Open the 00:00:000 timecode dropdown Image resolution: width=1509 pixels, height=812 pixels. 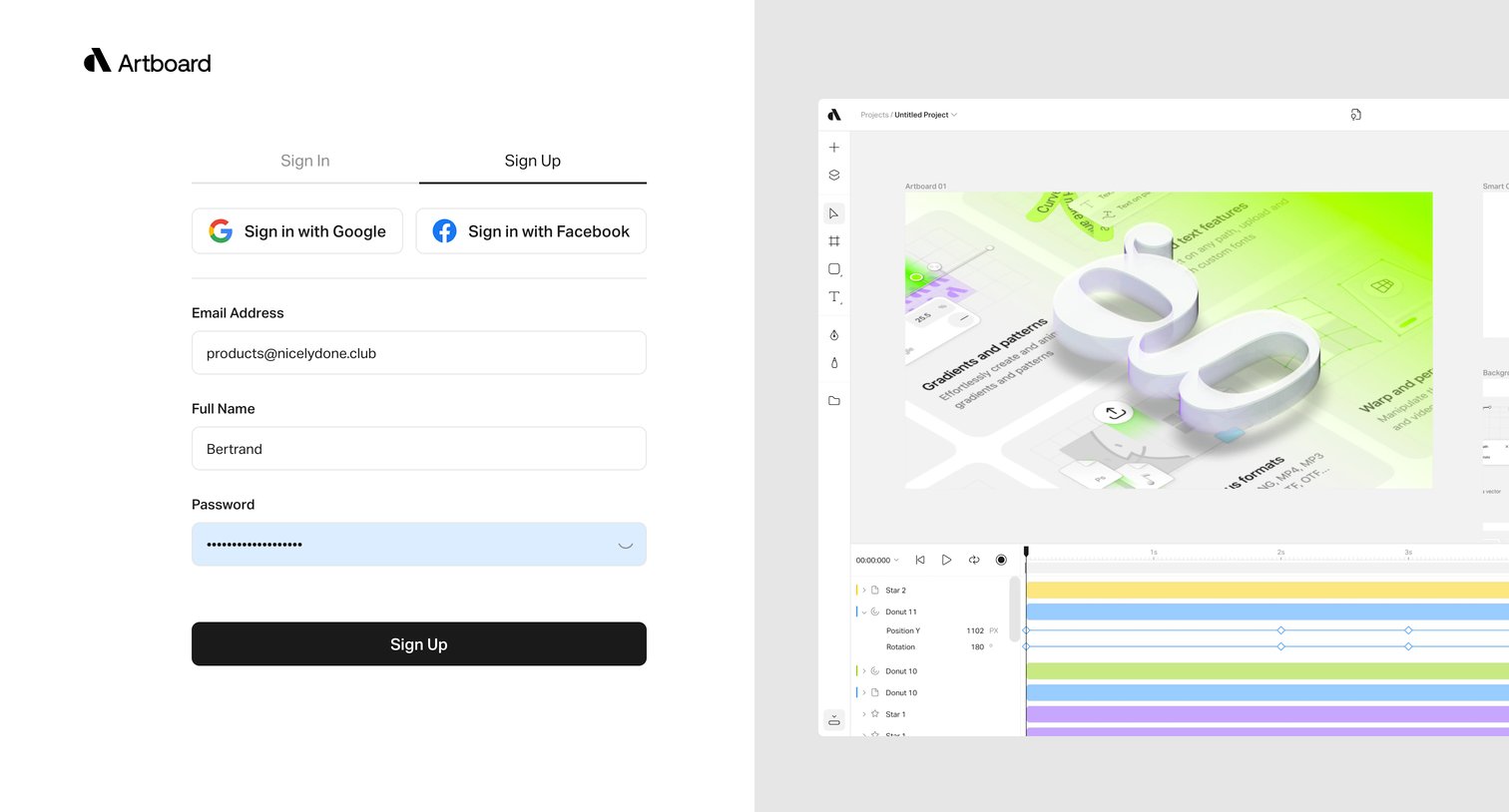tap(877, 561)
